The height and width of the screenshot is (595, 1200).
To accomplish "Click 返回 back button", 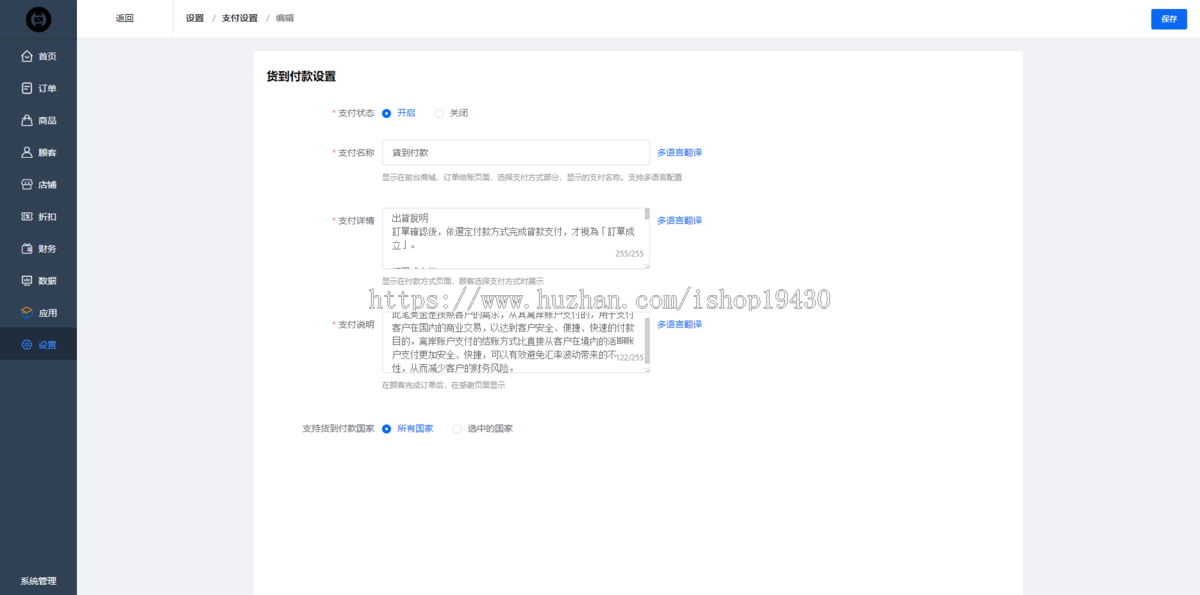I will [x=124, y=18].
